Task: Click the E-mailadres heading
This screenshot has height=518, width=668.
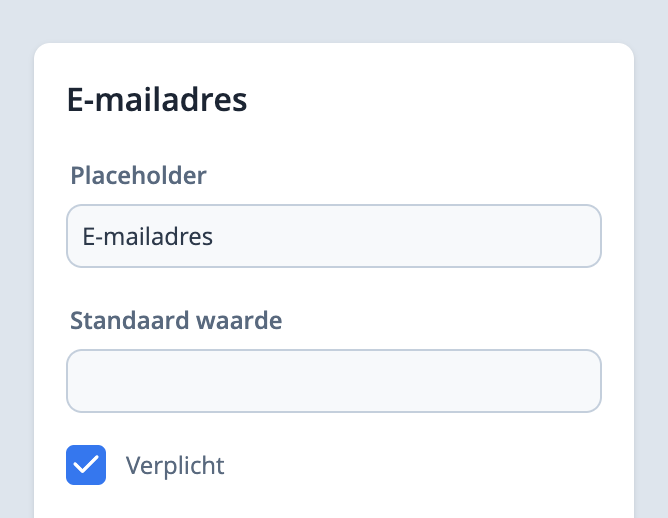Action: tap(157, 100)
